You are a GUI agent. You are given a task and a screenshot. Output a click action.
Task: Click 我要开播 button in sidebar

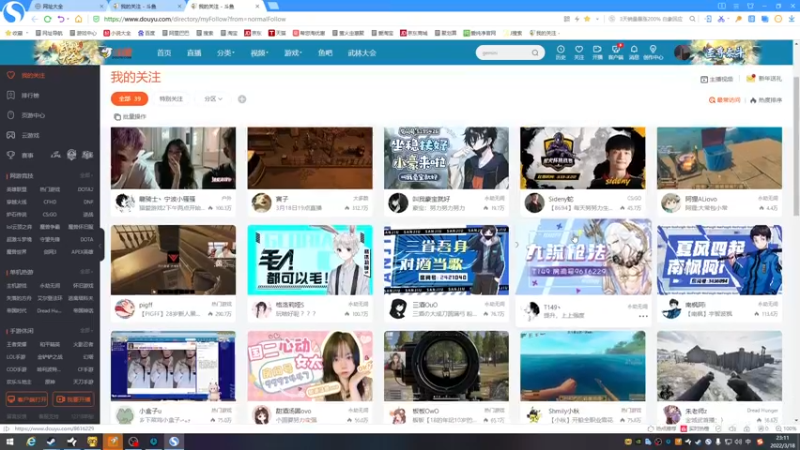pyautogui.click(x=73, y=399)
